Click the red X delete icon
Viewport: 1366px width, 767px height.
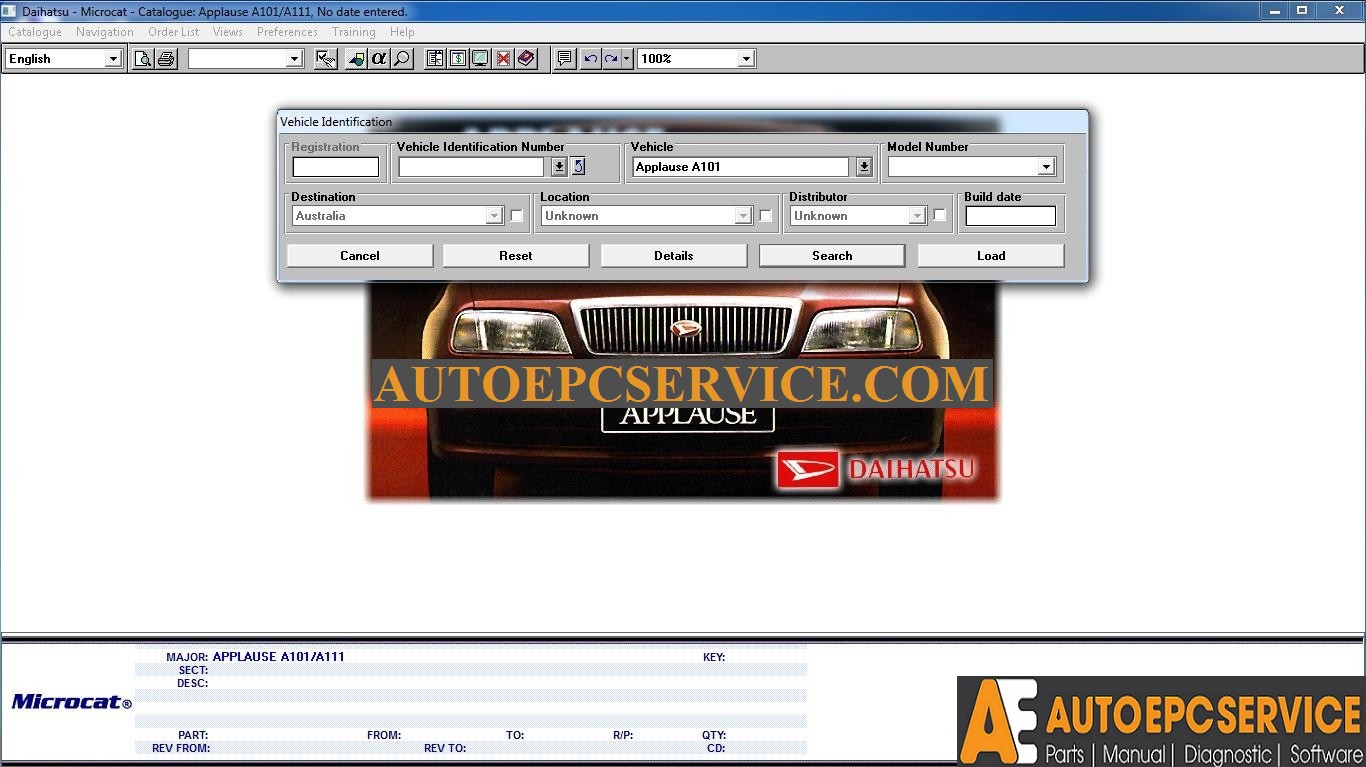[x=503, y=58]
